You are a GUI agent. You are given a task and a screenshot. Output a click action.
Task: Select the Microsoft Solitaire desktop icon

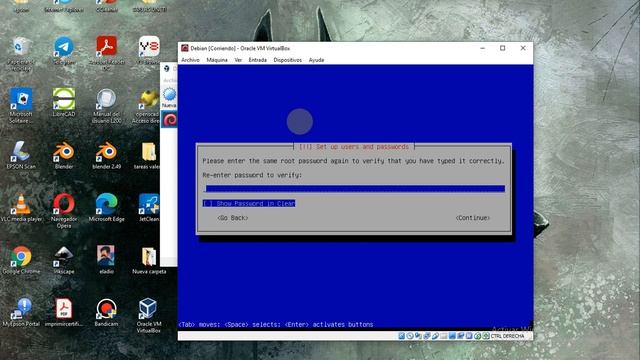[21, 105]
